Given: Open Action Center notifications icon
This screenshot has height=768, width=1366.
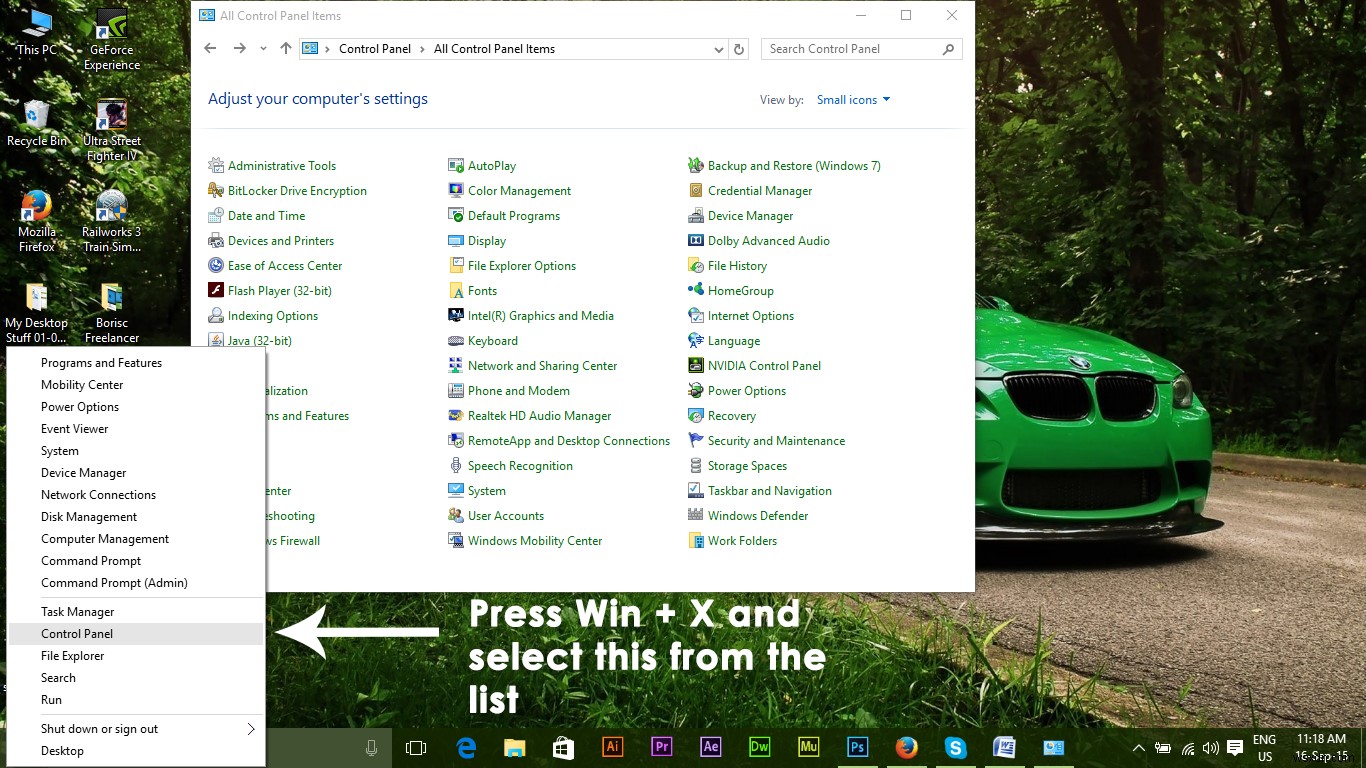Looking at the screenshot, I should pos(1235,747).
